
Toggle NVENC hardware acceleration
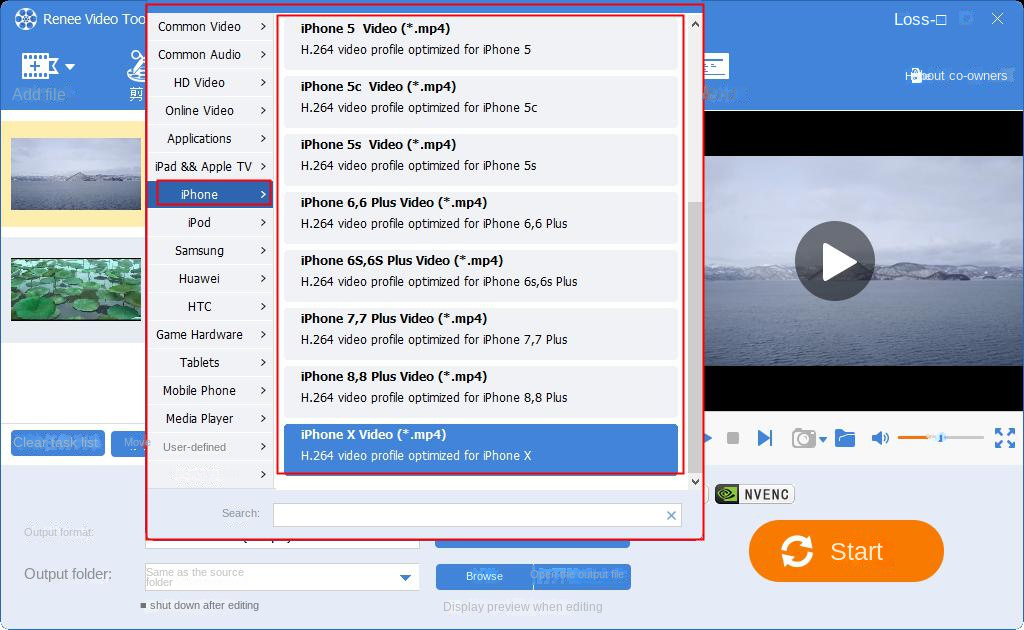pyautogui.click(x=753, y=493)
